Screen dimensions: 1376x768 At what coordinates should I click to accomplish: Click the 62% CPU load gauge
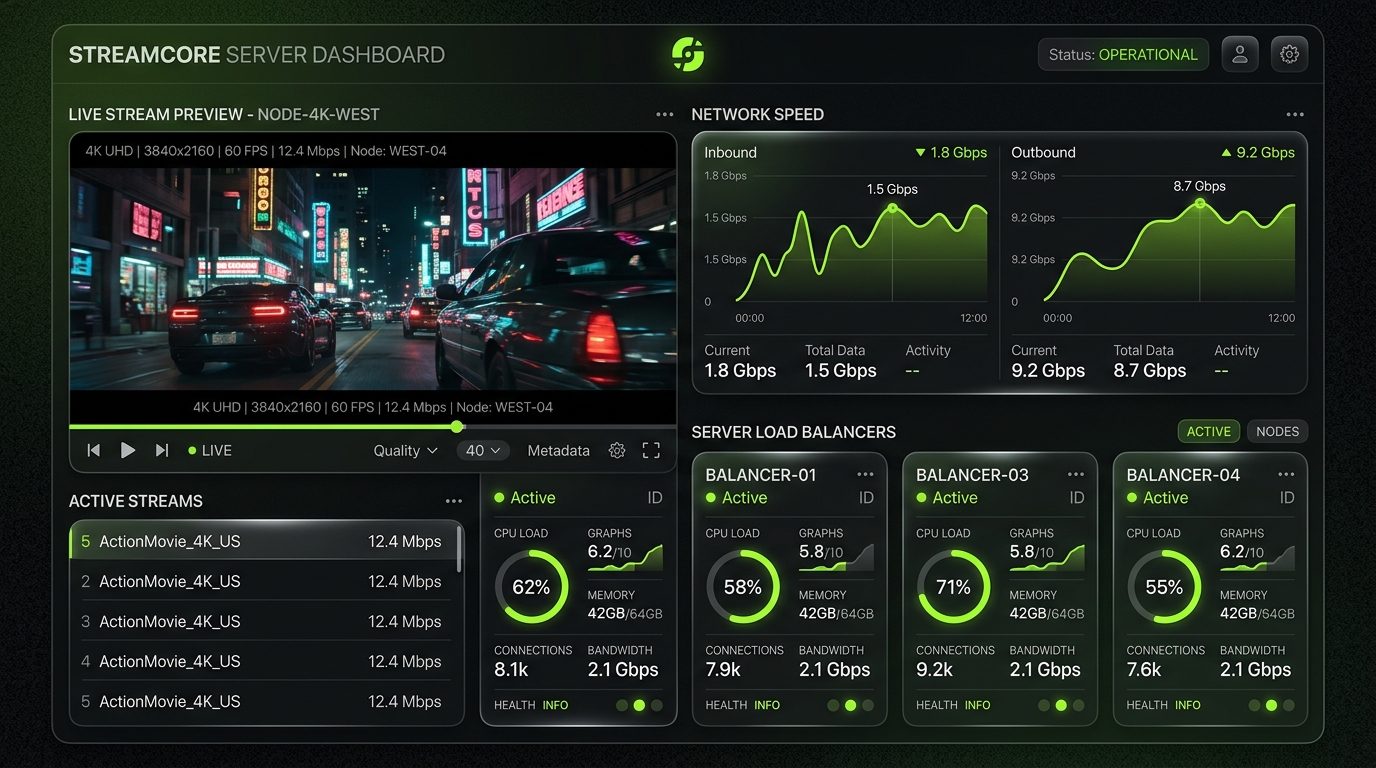pyautogui.click(x=531, y=587)
